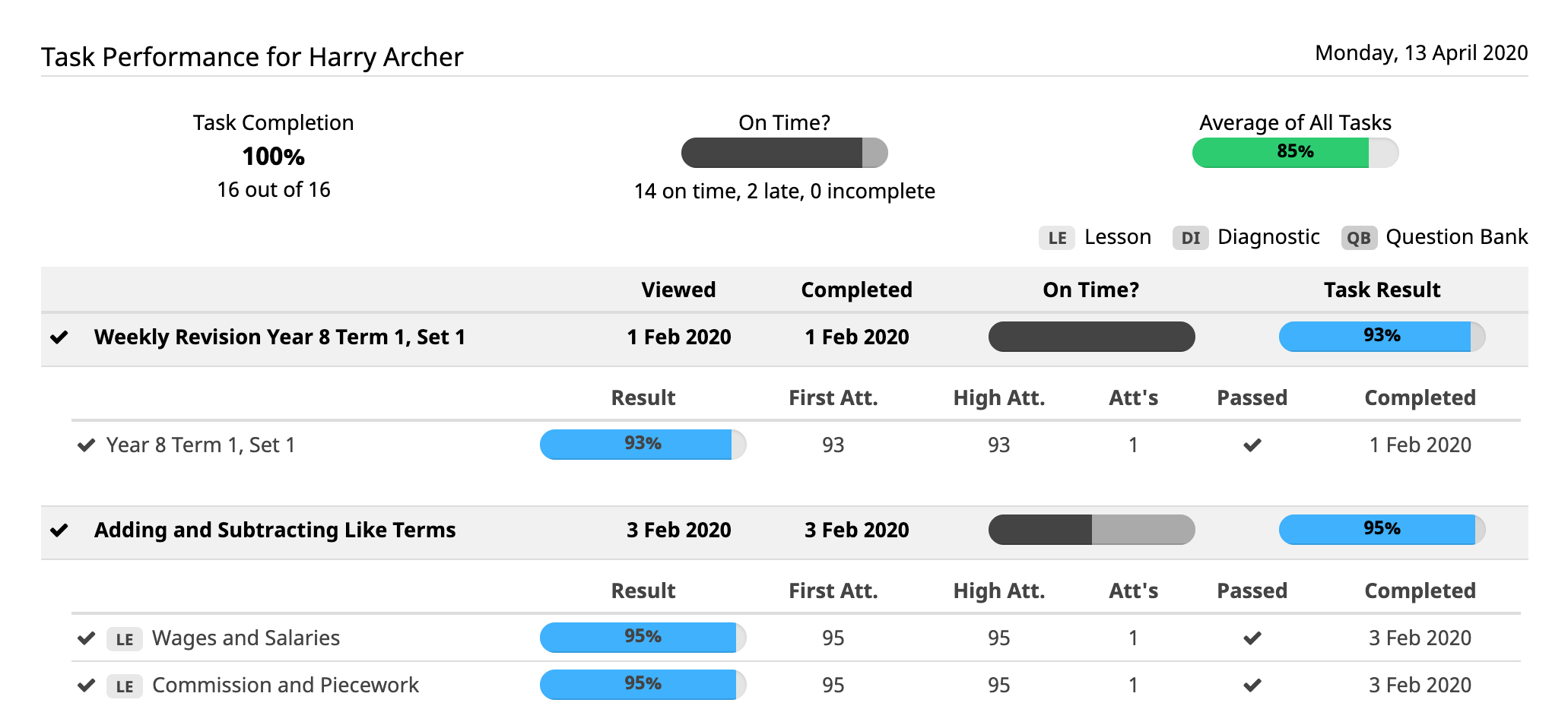Collapse the Adding and Subtracting Like Terms task
Image resolution: width=1568 pixels, height=725 pixels.
point(275,530)
